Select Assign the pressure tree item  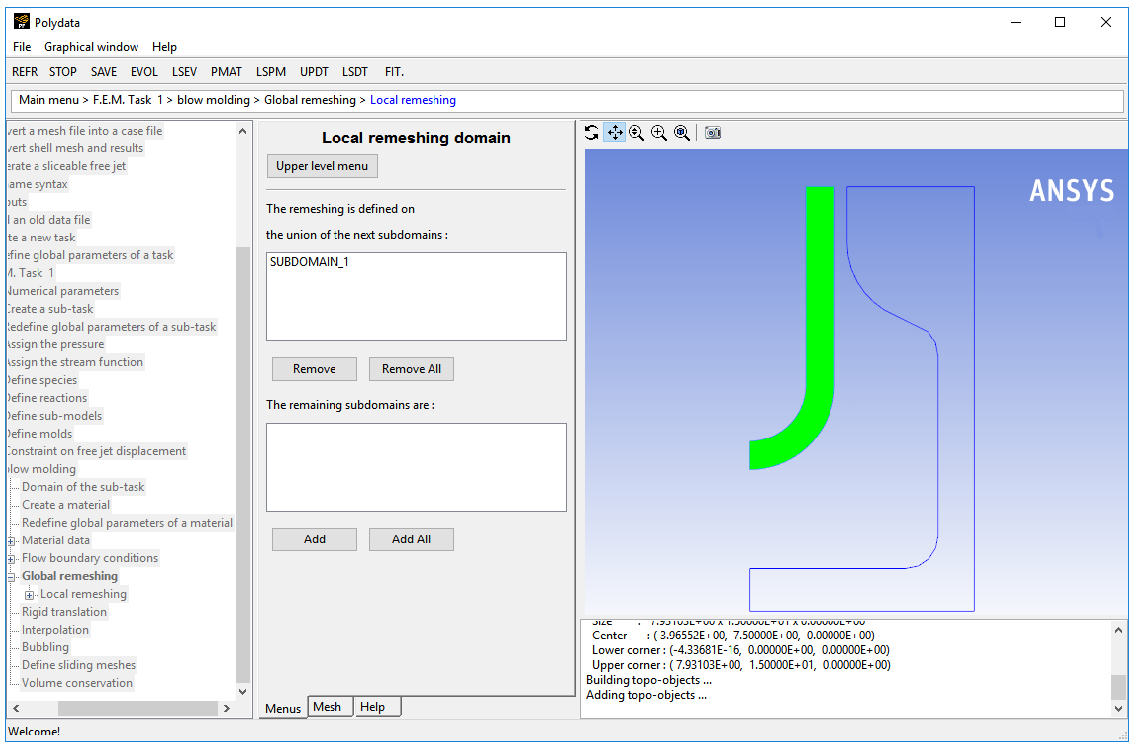(x=56, y=345)
